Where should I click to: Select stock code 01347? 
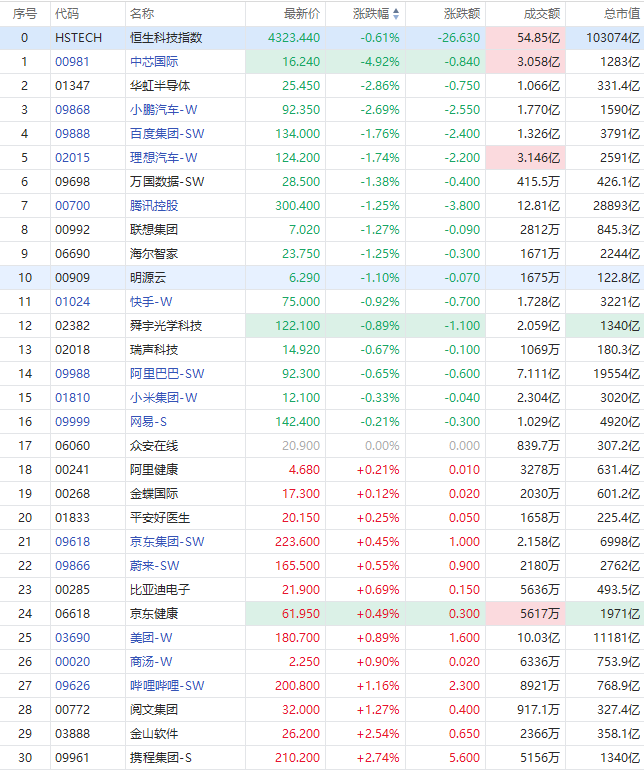point(72,86)
